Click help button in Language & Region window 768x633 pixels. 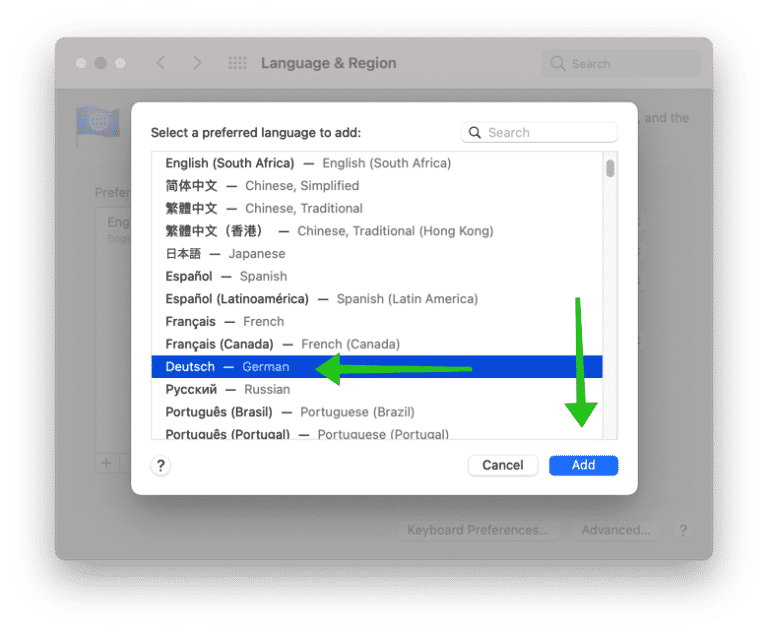pos(683,530)
